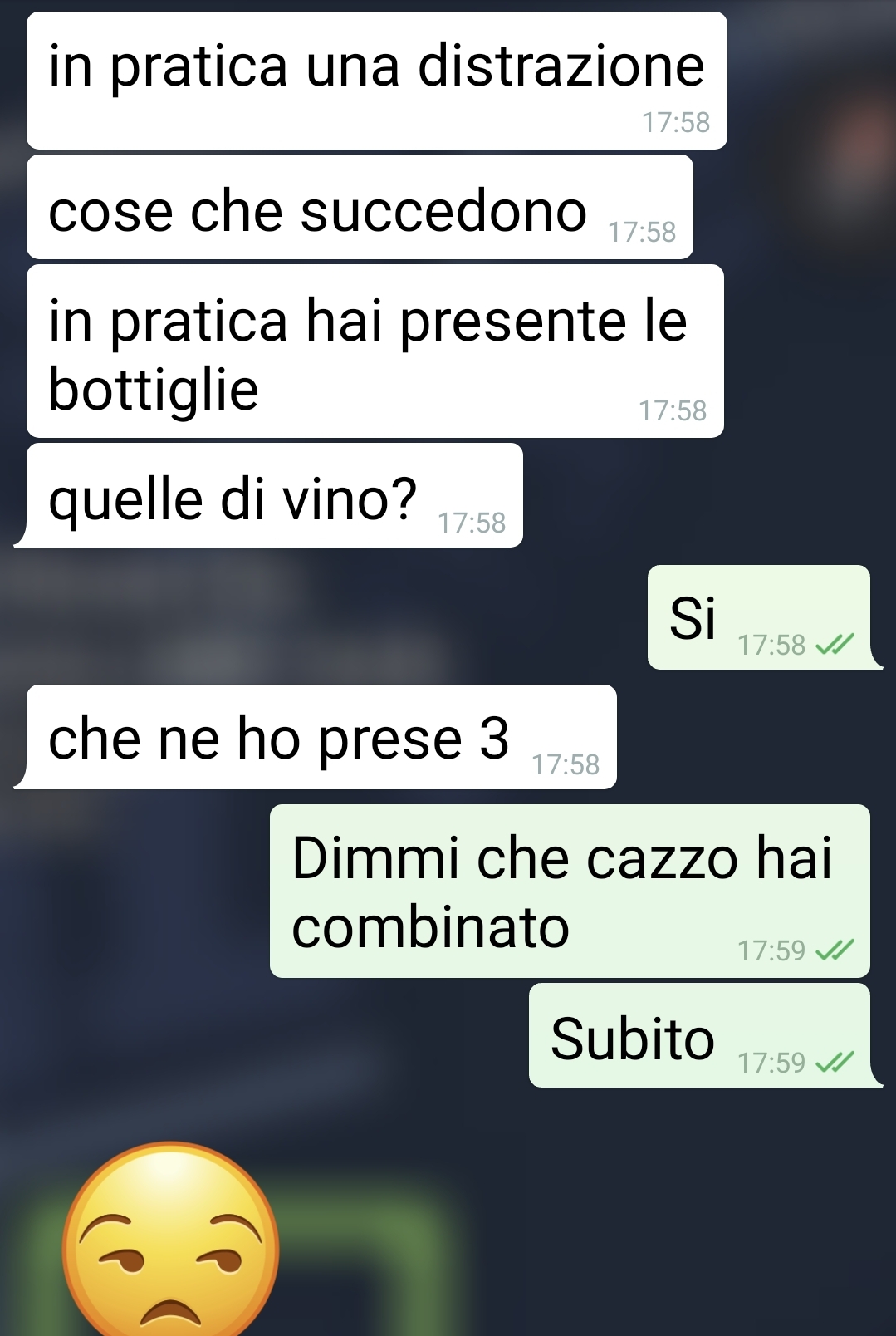Screen dimensions: 896x1336
Task: Tap the 17:58 timestamp beside 'cose che succedono'
Action: point(642,232)
